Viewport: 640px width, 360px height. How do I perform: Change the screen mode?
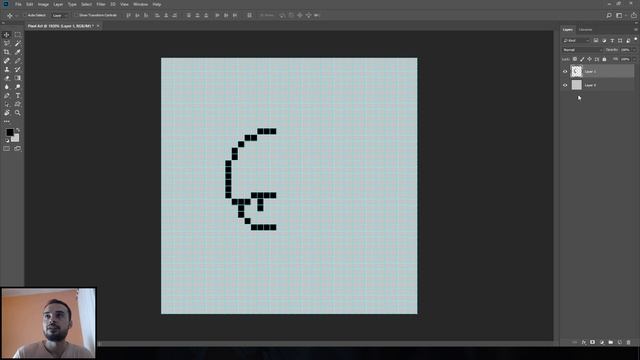[x=18, y=149]
